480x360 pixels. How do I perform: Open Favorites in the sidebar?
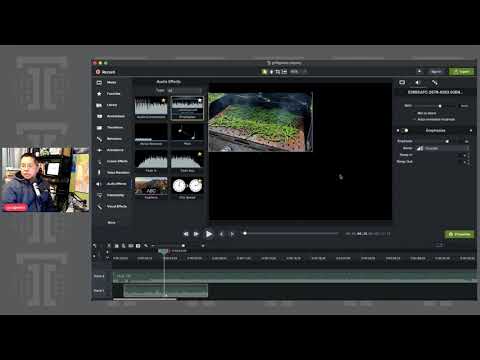tap(109, 94)
